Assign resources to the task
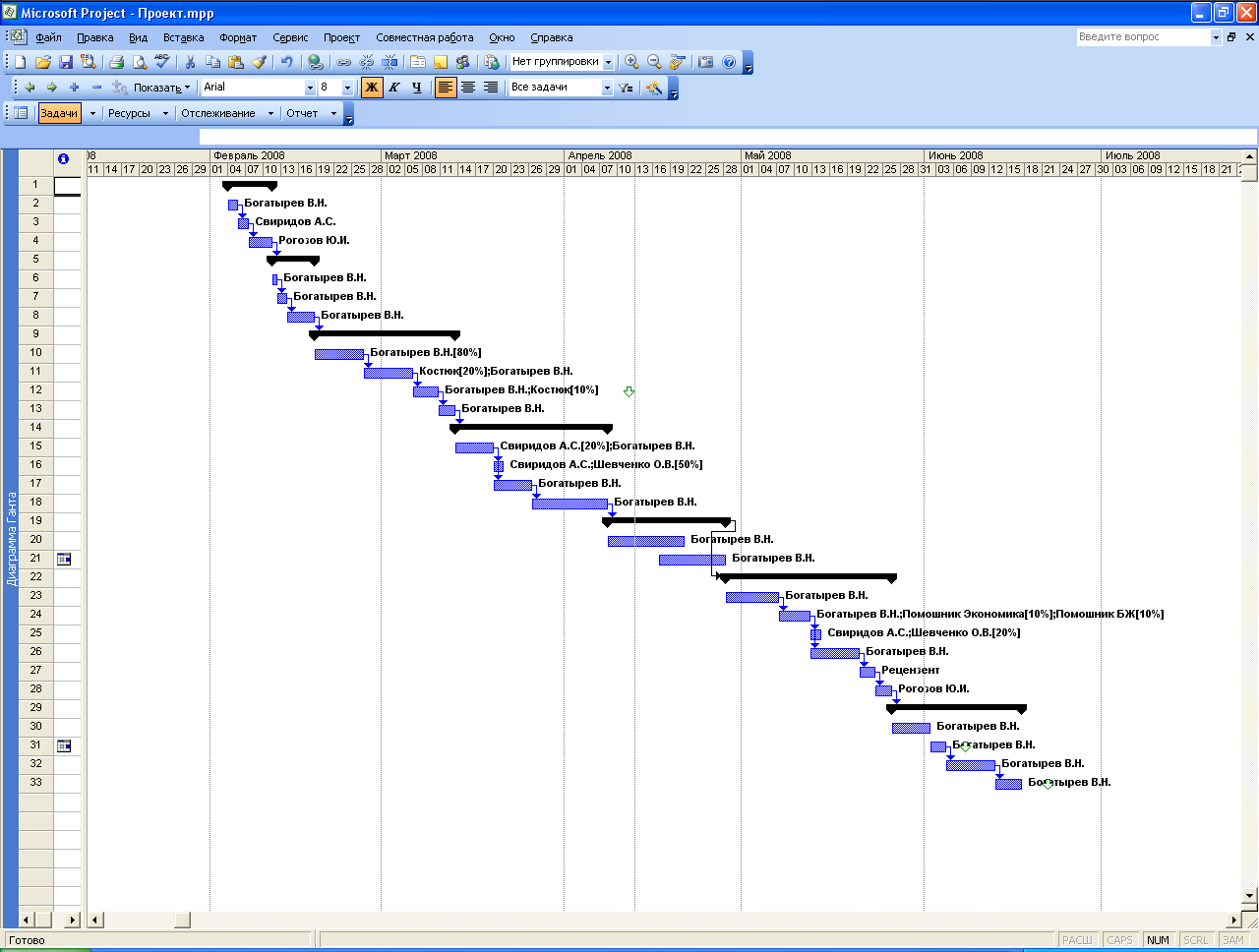Screen dimensions: 1259x952 point(463,62)
